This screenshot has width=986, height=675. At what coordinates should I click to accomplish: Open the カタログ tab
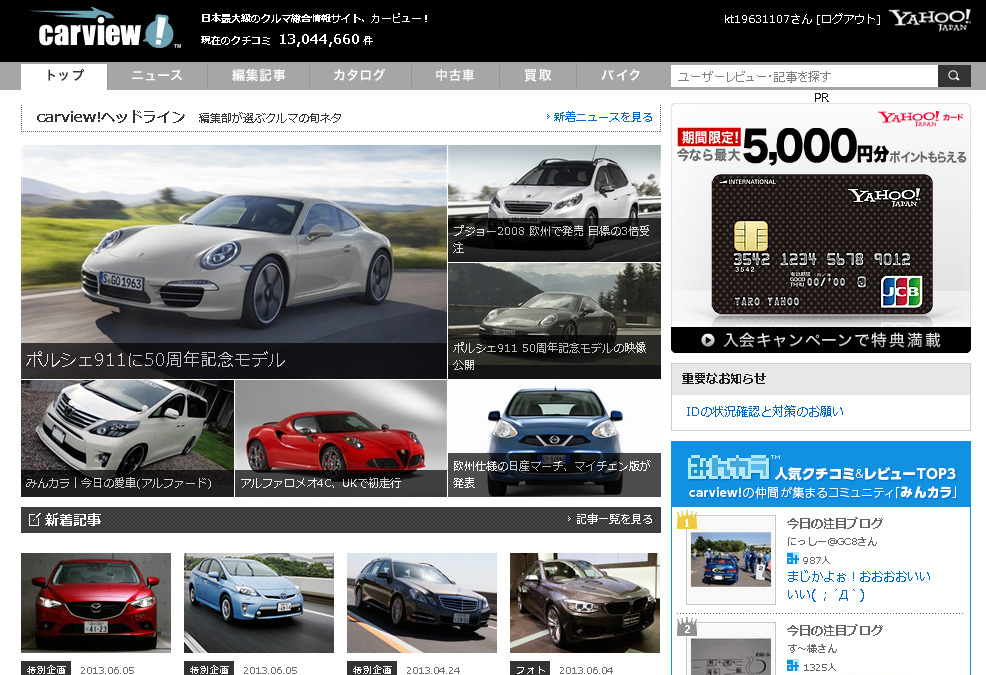click(360, 76)
